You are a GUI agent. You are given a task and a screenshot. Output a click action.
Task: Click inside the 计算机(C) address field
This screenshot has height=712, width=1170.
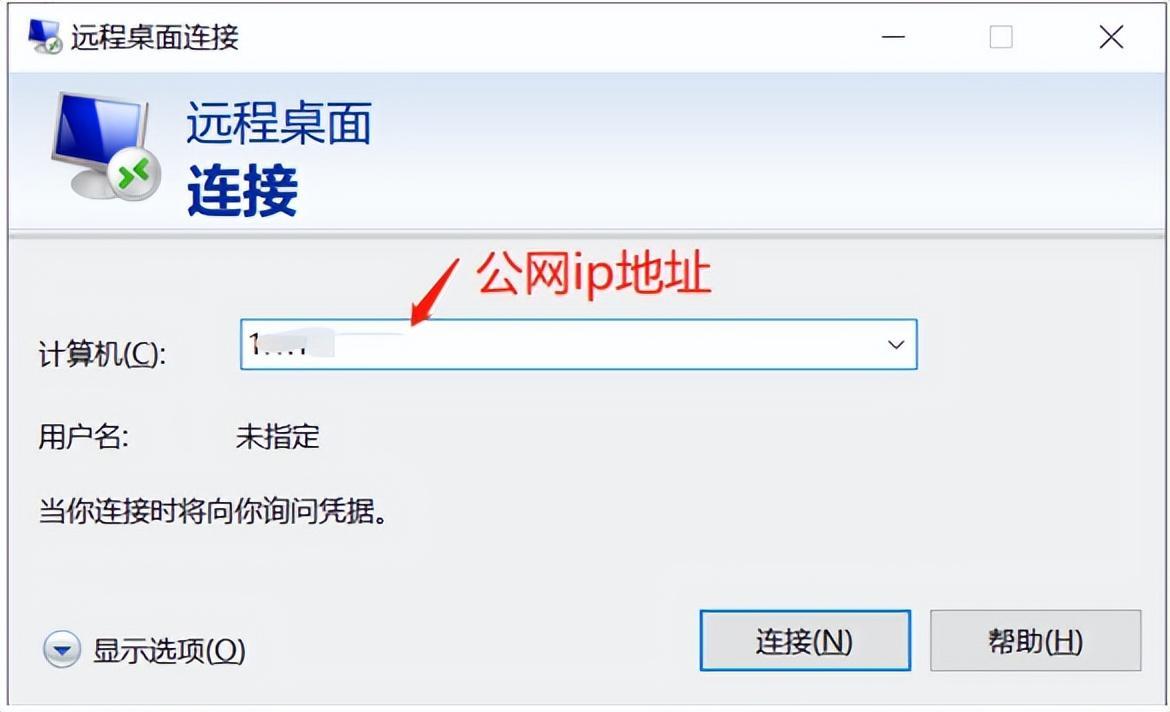coord(578,345)
